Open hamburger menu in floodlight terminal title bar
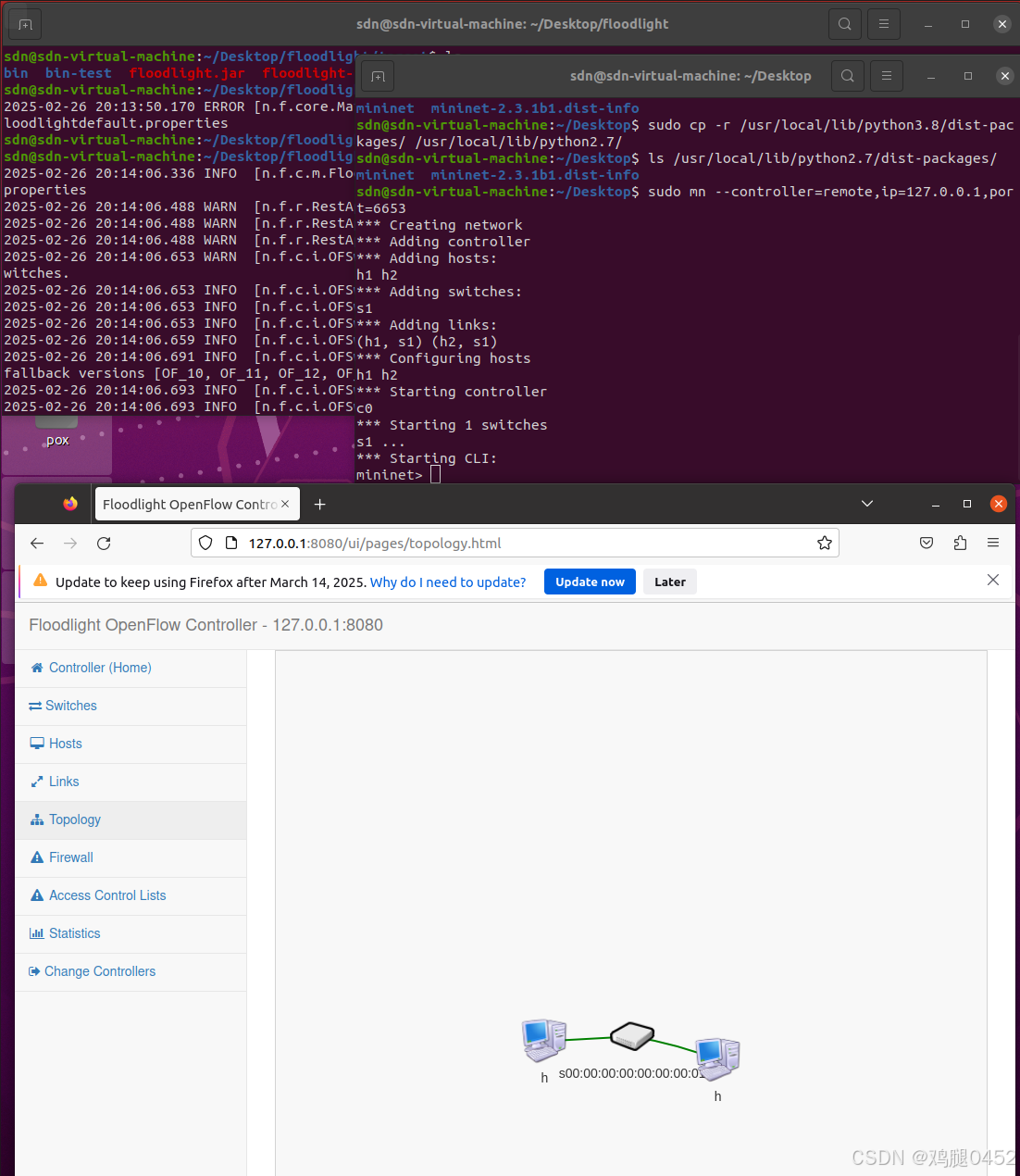Screen dimensions: 1020x1176 tap(884, 24)
